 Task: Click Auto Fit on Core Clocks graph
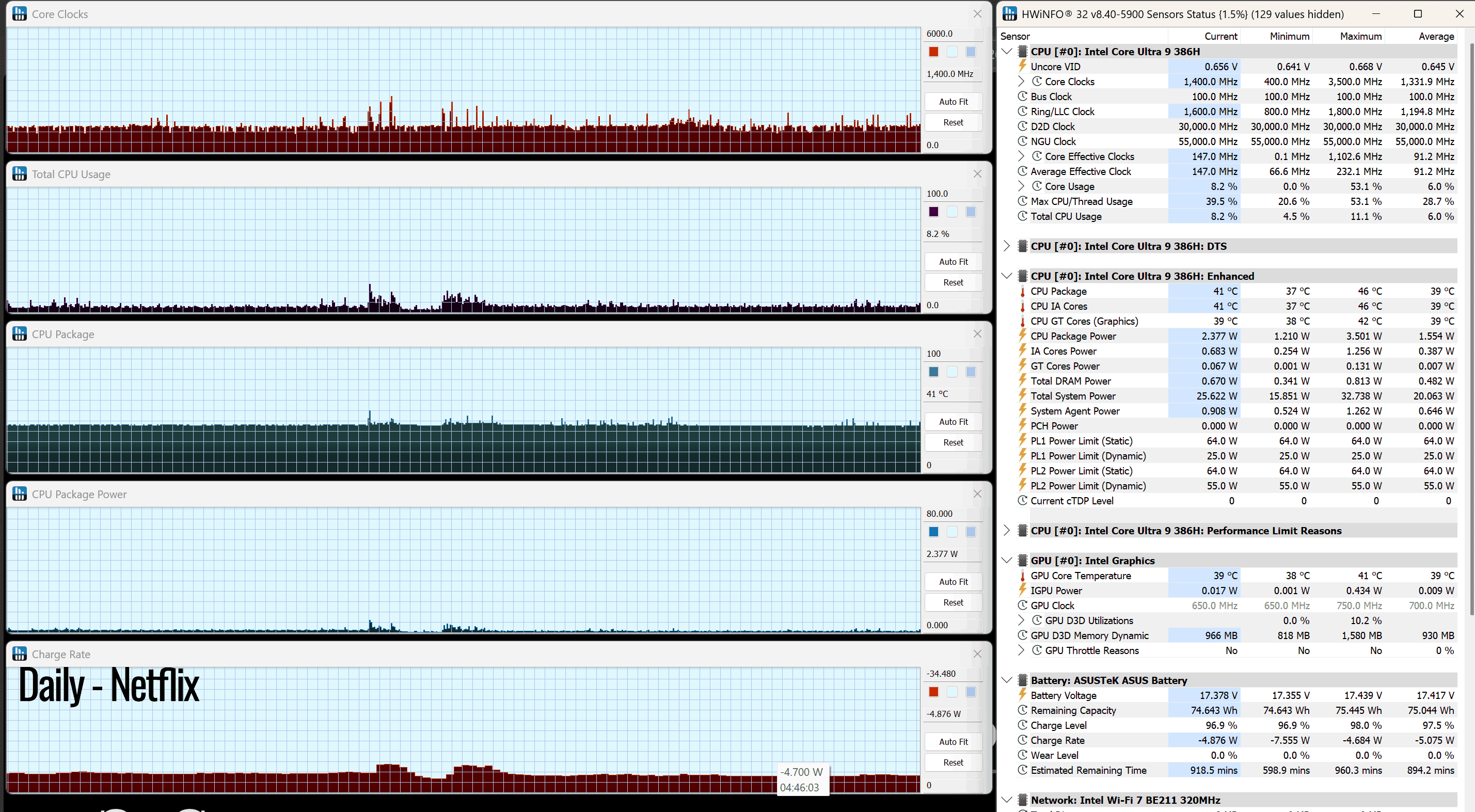(x=954, y=101)
